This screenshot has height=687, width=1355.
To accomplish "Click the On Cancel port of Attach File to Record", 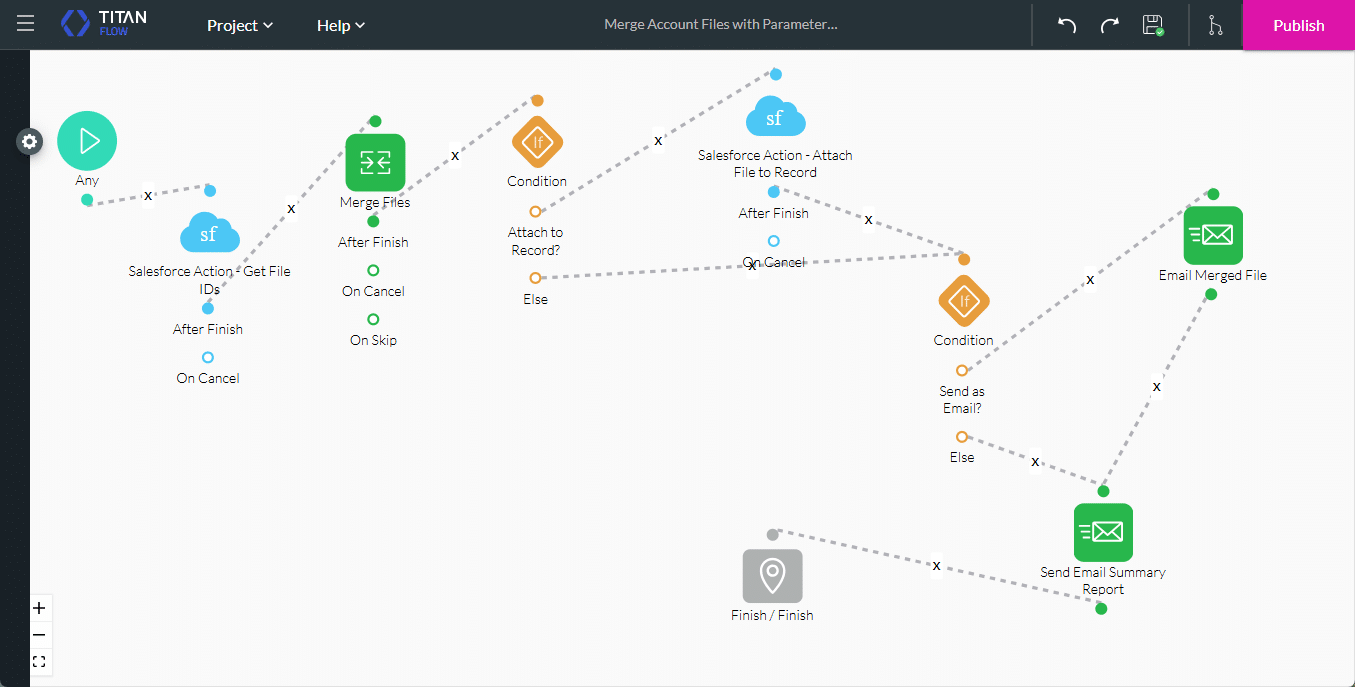I will [773, 241].
